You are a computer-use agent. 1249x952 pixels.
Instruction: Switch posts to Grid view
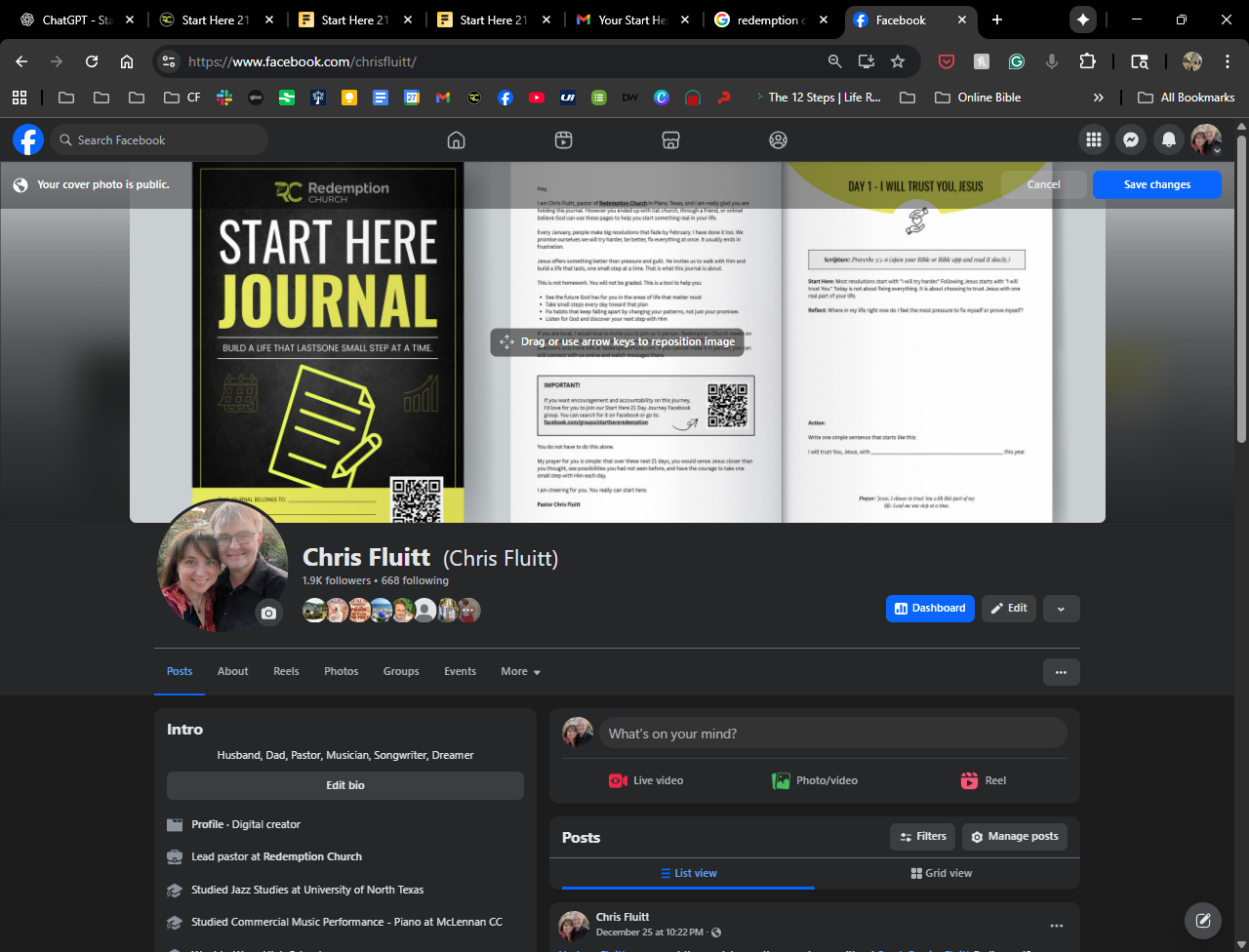[941, 873]
